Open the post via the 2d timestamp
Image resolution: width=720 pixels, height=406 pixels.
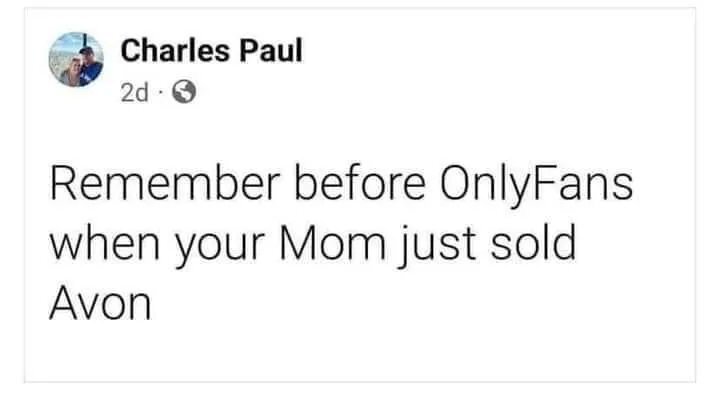point(135,92)
